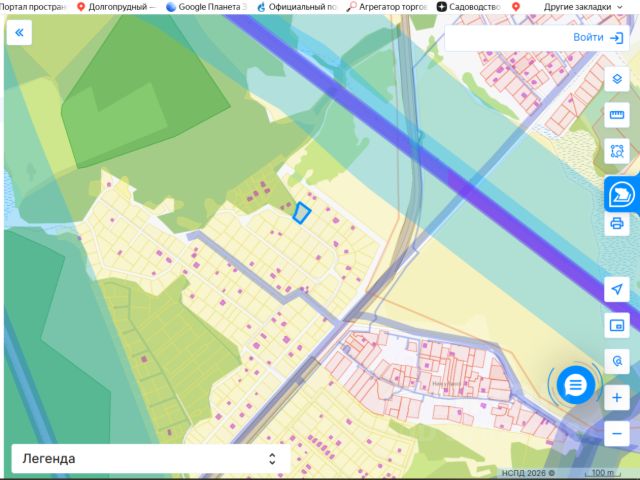
Task: Center map on my location arrow
Action: pyautogui.click(x=617, y=289)
